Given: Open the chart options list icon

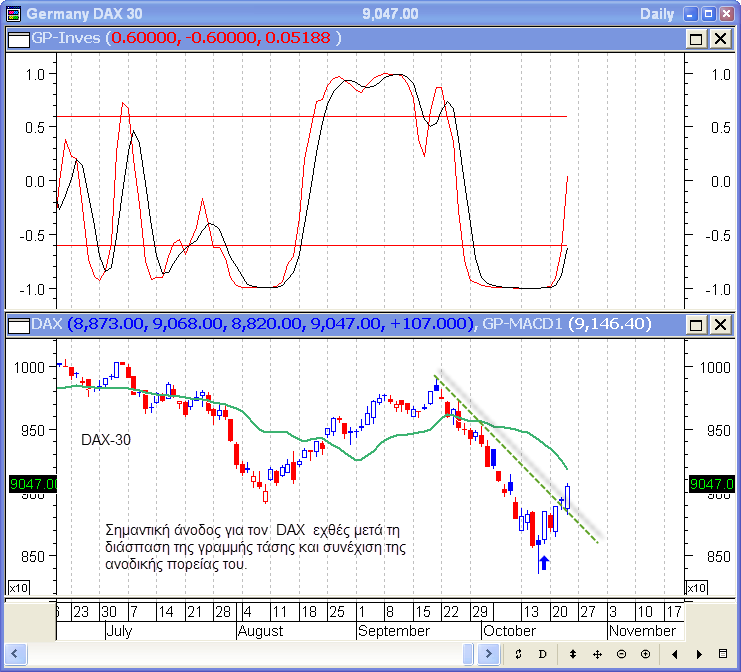Looking at the screenshot, I should click(x=723, y=654).
